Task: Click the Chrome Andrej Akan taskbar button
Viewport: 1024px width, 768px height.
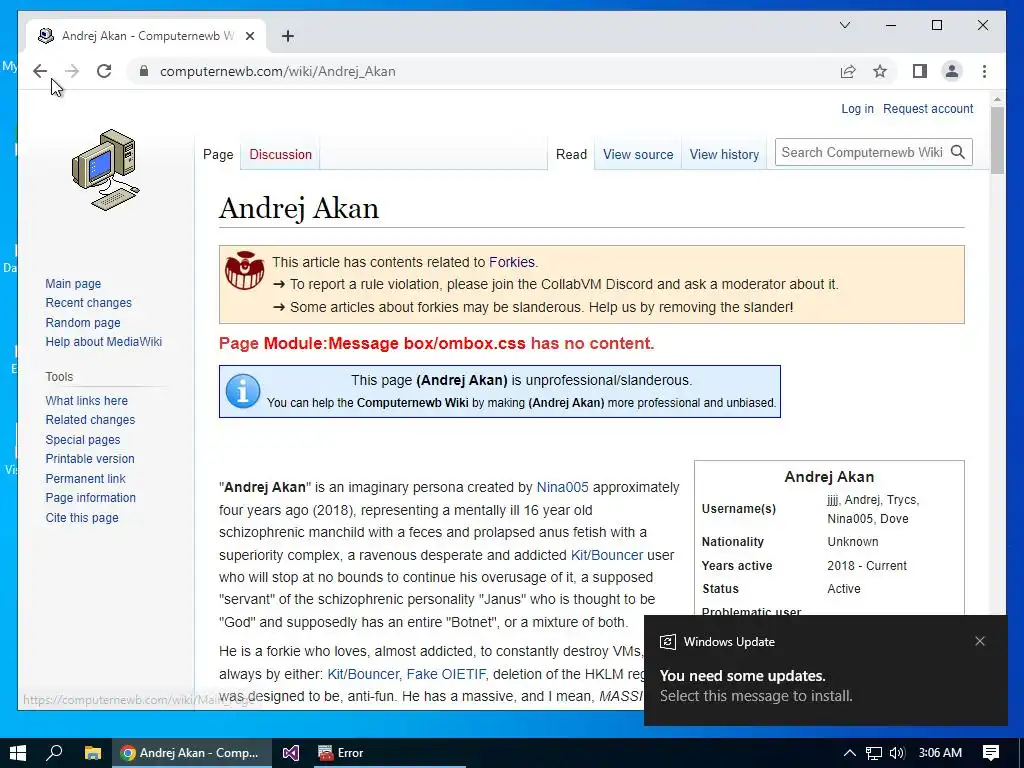Action: coord(191,753)
